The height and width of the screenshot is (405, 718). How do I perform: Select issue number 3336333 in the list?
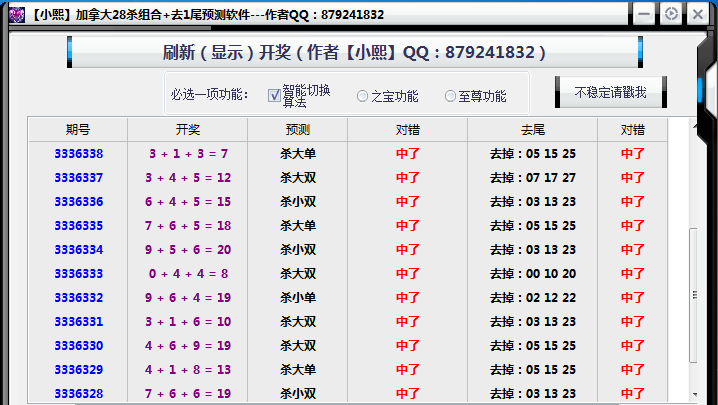pos(78,274)
